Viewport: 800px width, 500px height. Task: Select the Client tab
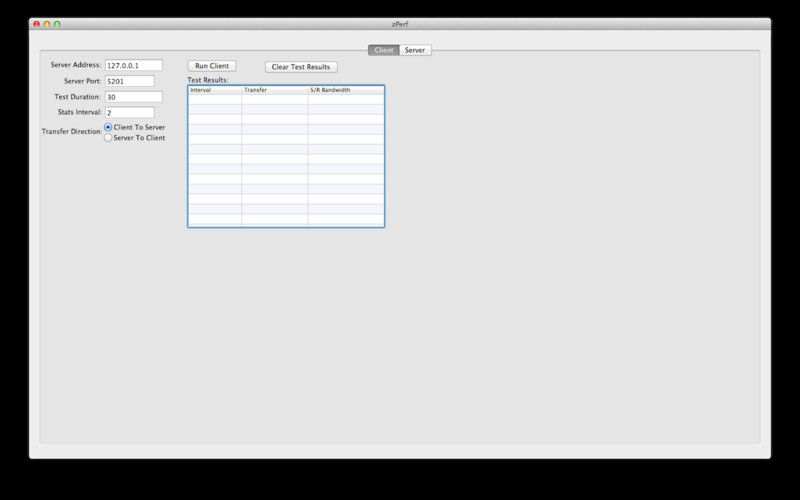coord(384,50)
